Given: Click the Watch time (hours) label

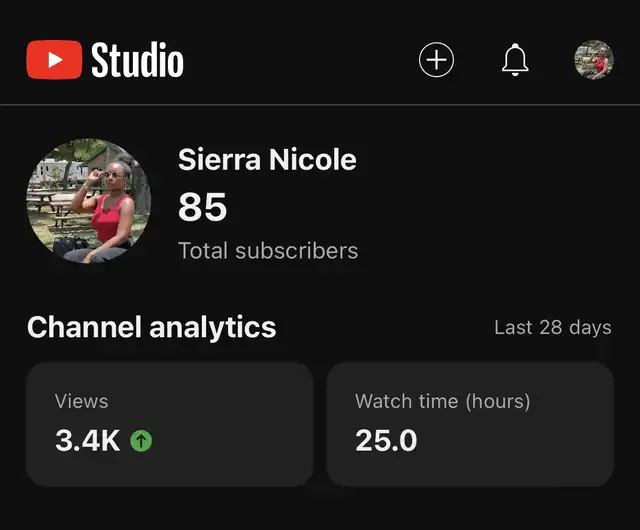Looking at the screenshot, I should click(442, 401).
